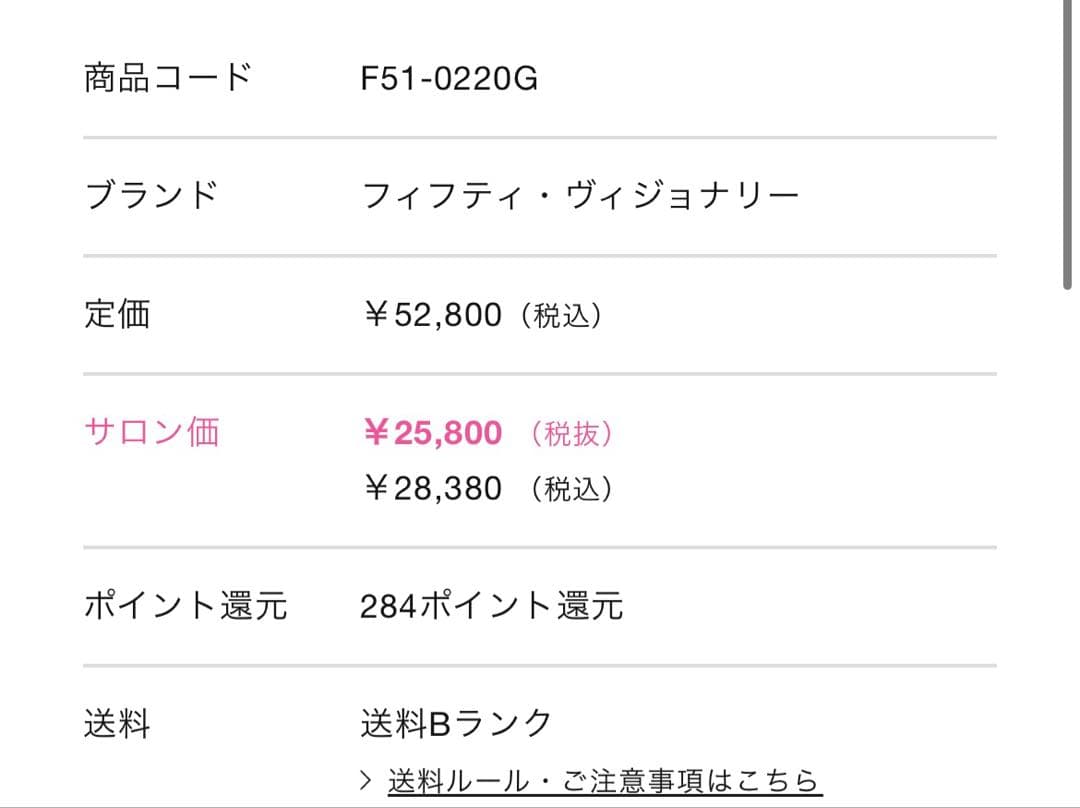Click the brand name フィフティ・ヴィジョナリー
The height and width of the screenshot is (808, 1080).
tap(580, 195)
